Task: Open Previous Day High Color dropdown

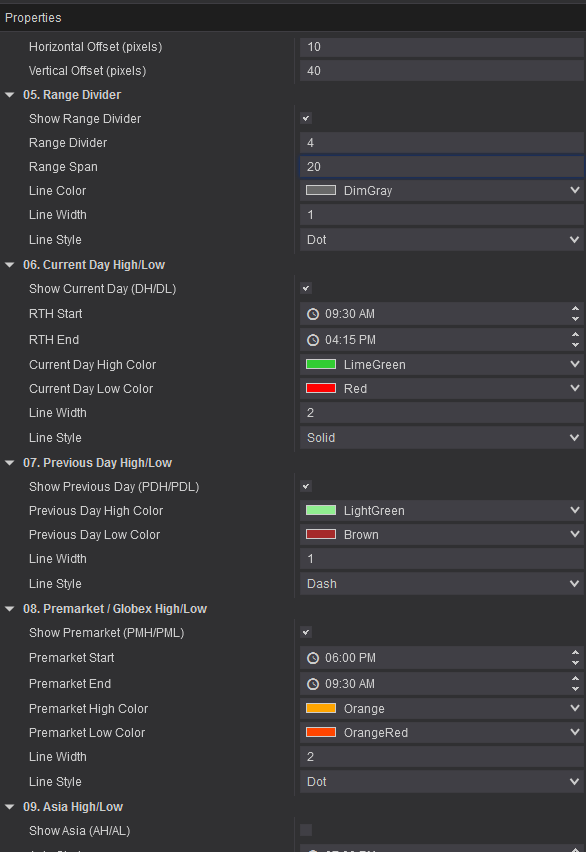Action: [442, 511]
